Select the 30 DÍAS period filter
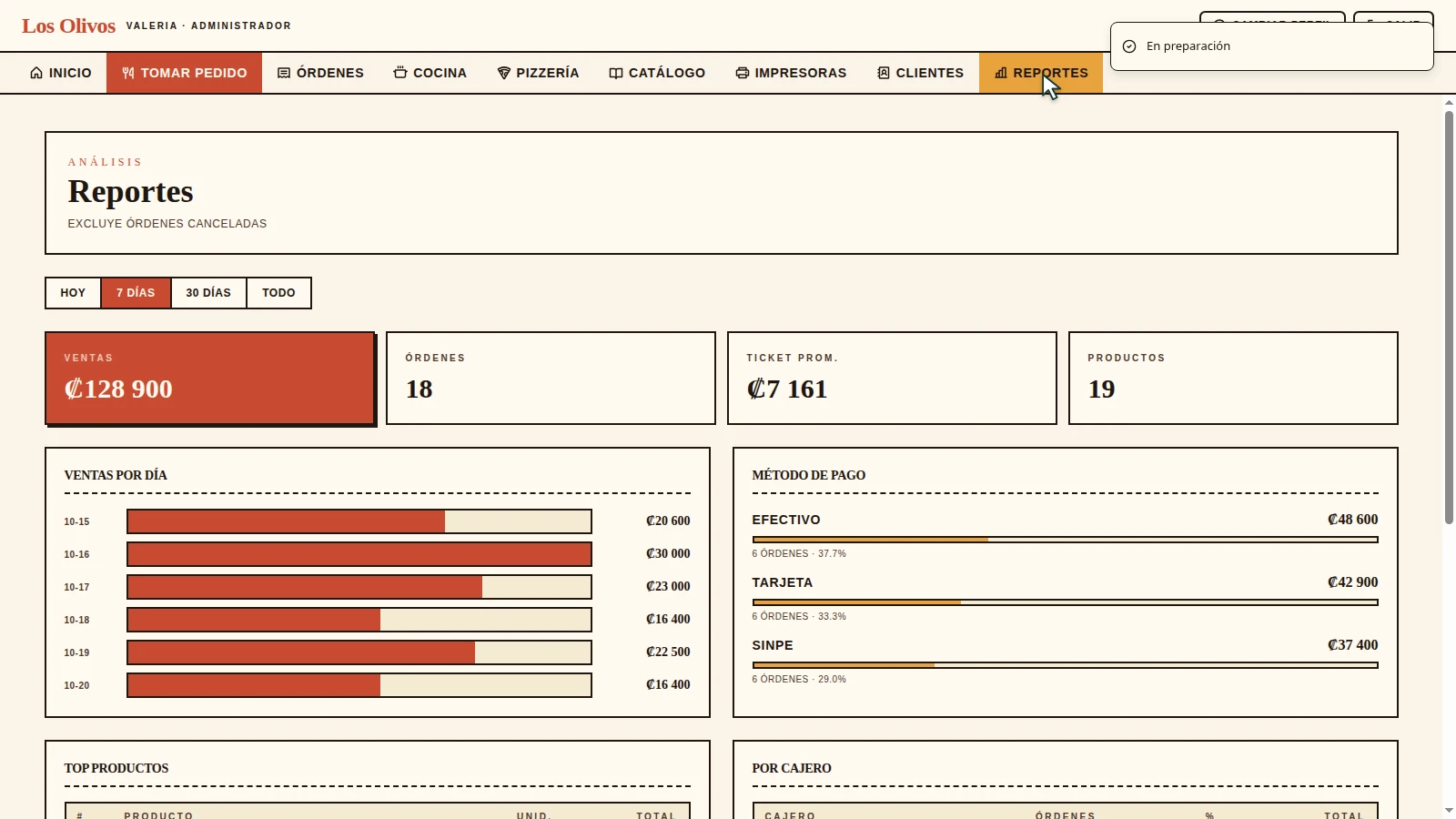 coord(208,293)
